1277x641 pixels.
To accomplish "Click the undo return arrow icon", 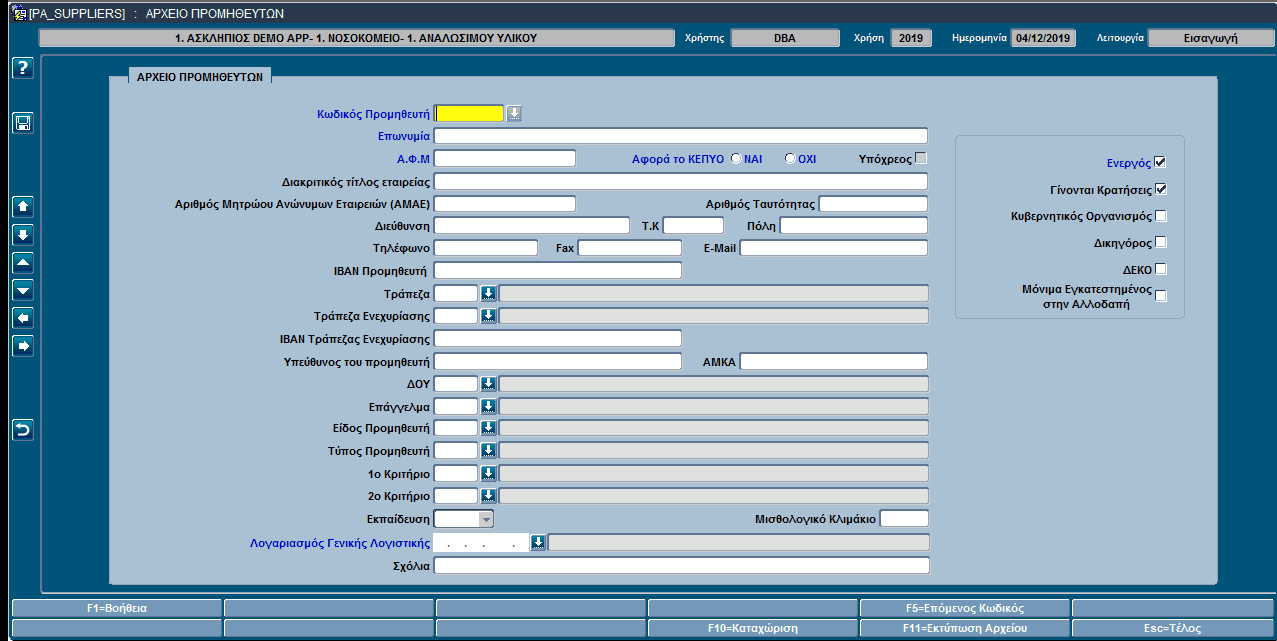I will (23, 430).
